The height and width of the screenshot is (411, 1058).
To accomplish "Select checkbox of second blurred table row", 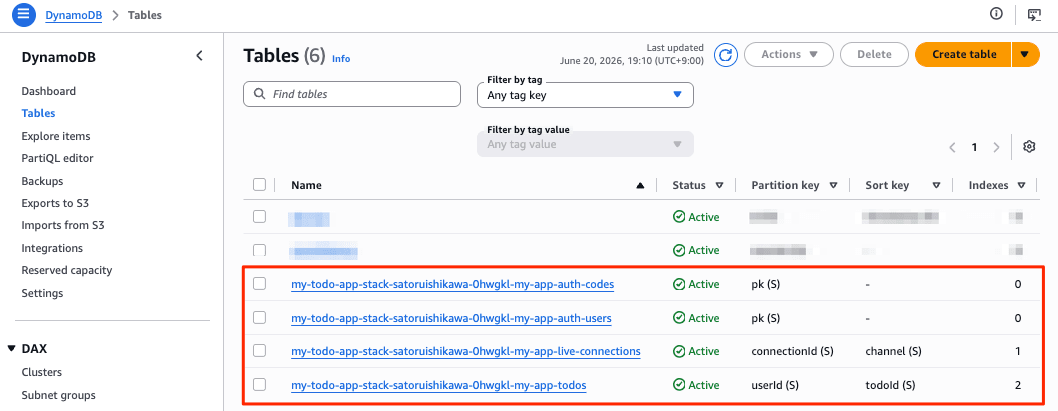I will [259, 250].
